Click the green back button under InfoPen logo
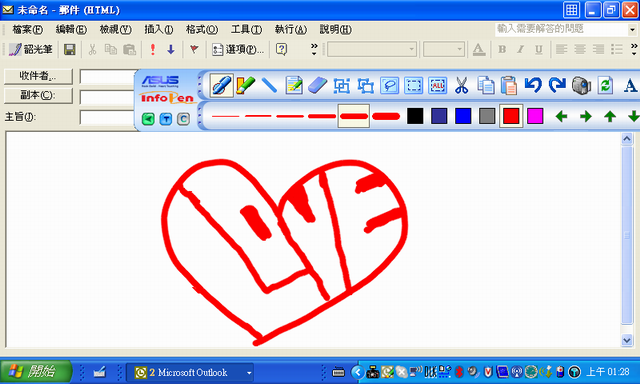Screen dimensions: 640x384 click(148, 119)
